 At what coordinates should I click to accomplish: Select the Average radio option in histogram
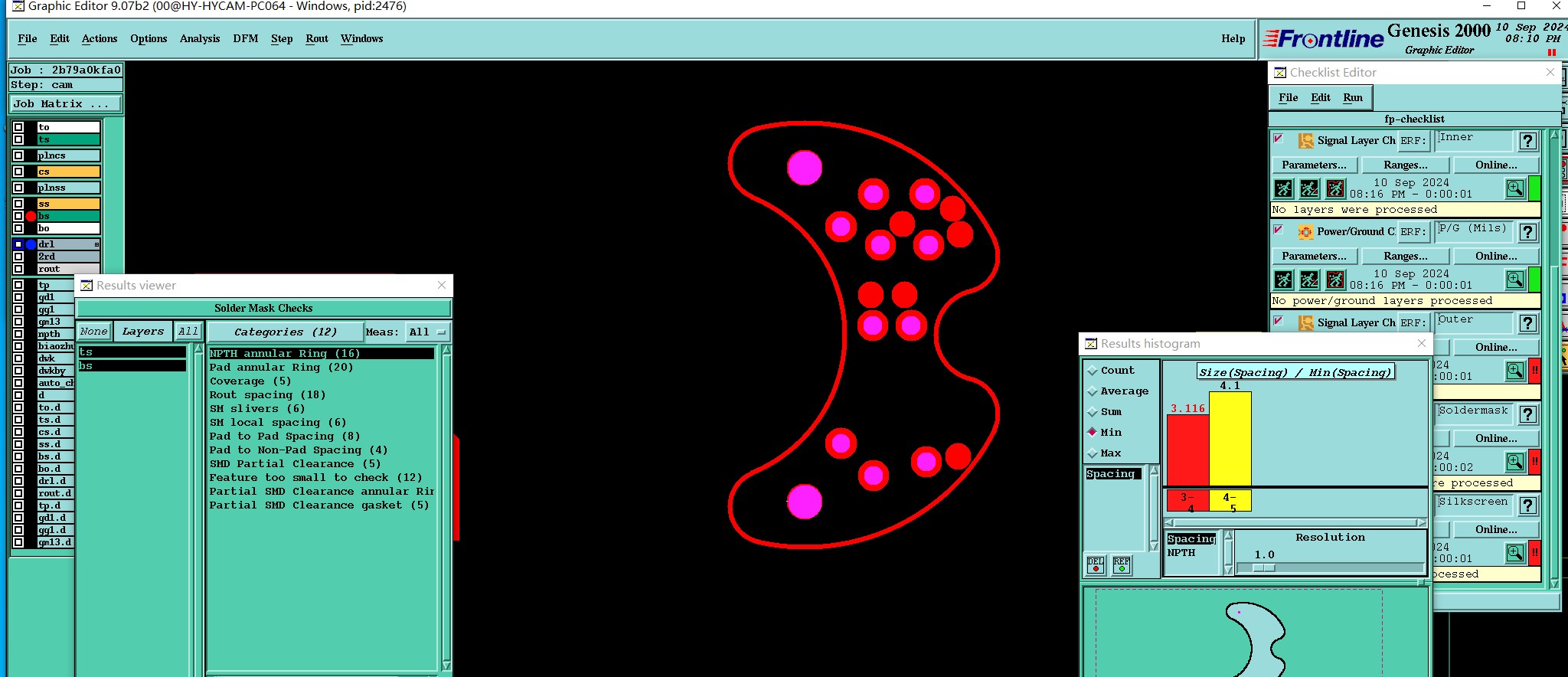tap(1093, 391)
